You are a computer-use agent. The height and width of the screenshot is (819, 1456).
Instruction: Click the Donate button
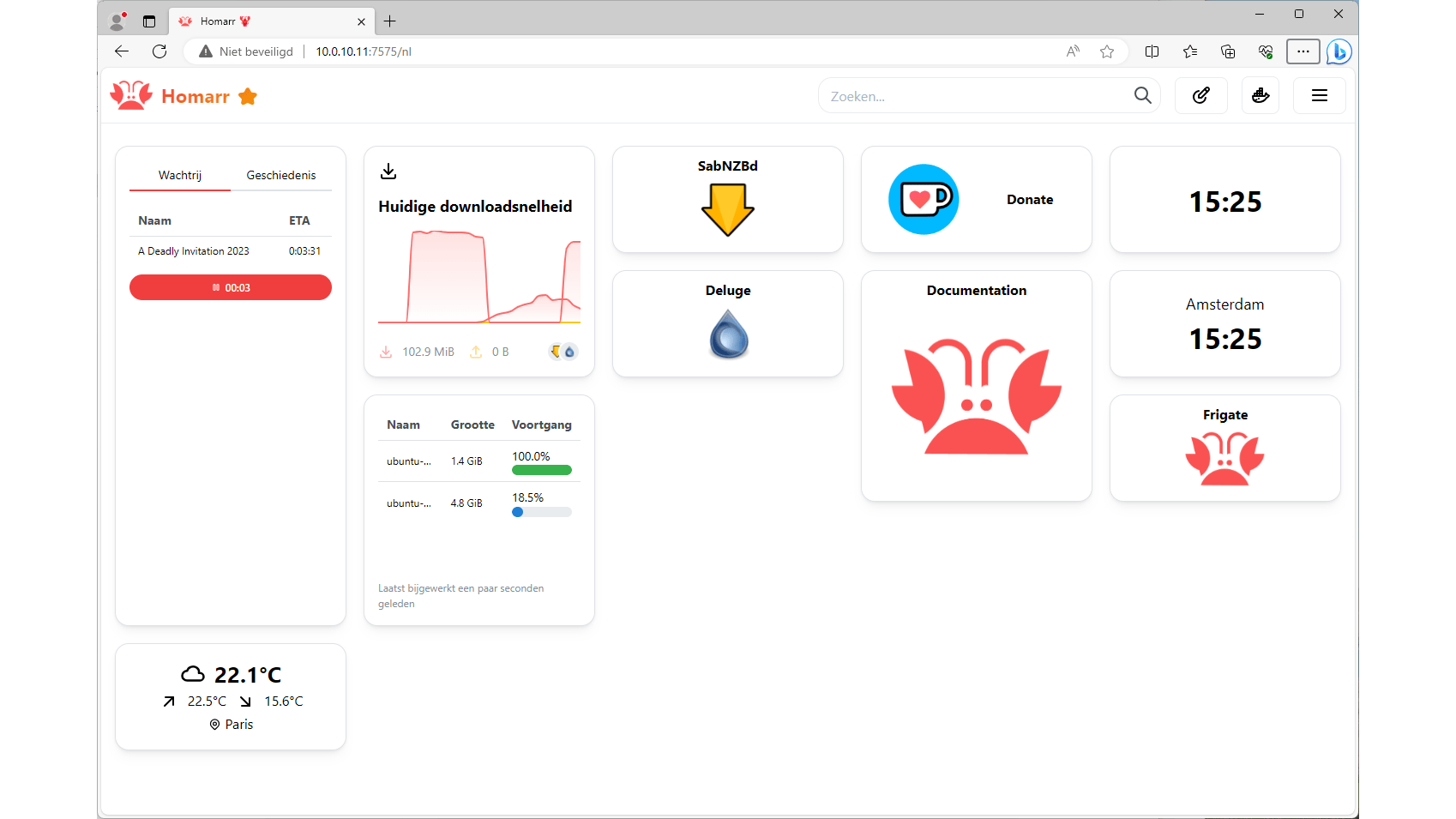point(976,199)
